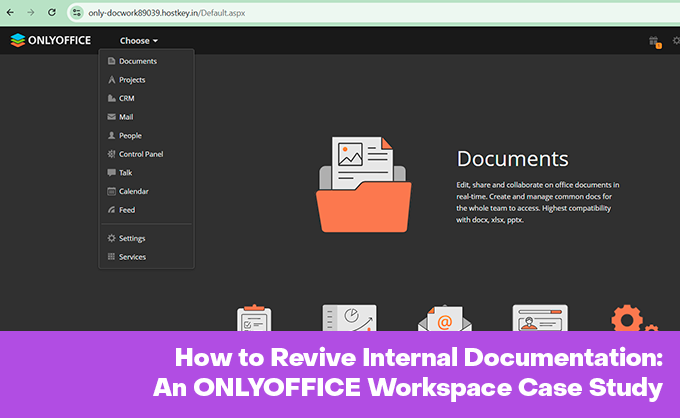Click the Documents heading text

(512, 159)
